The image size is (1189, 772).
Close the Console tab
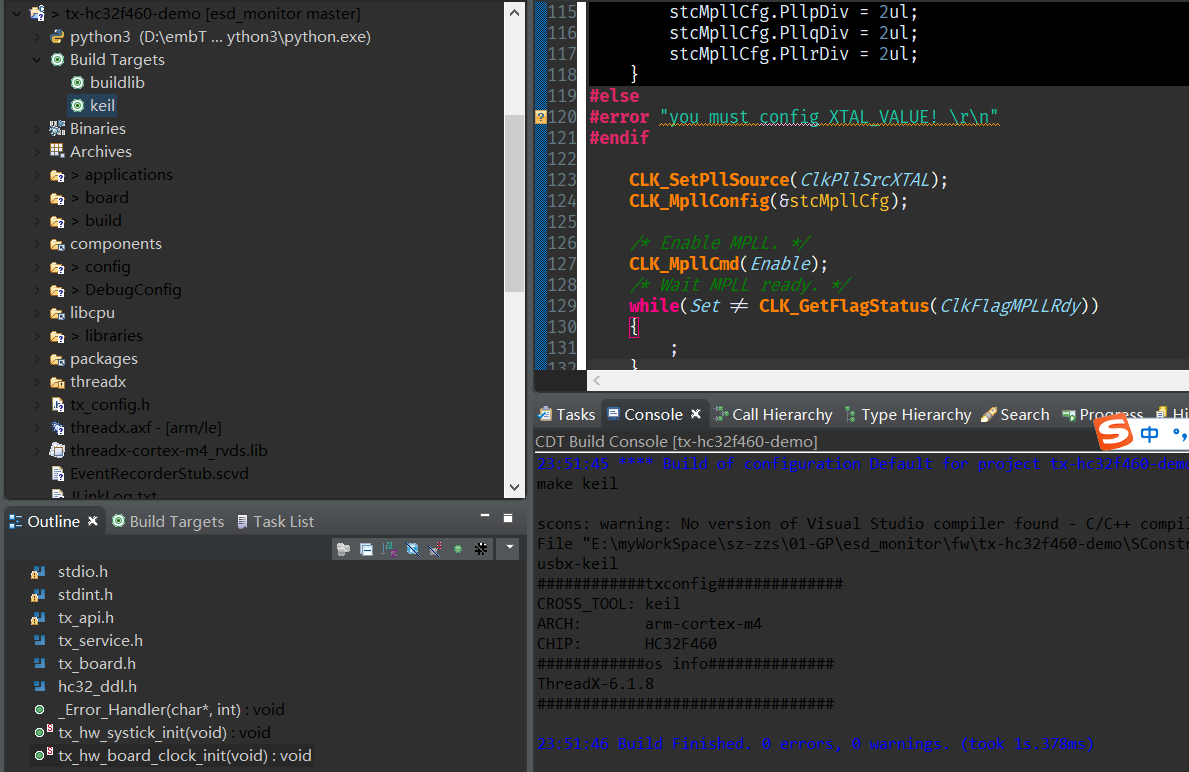click(x=695, y=414)
